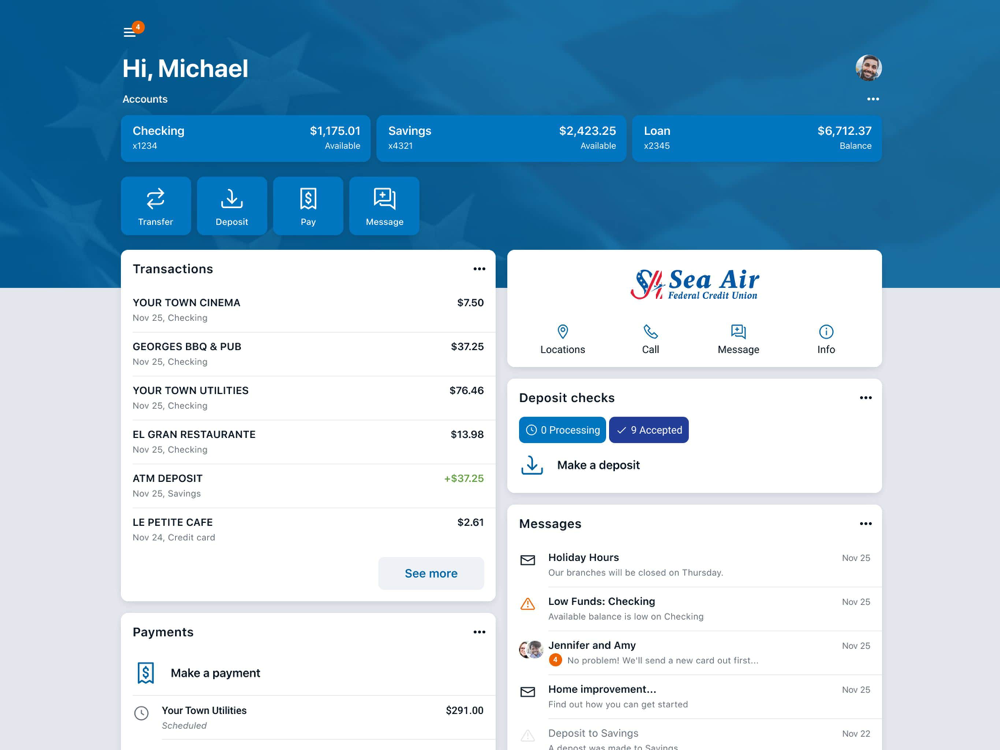Click the Transfer quick action
This screenshot has width=1000, height=750.
pos(156,206)
